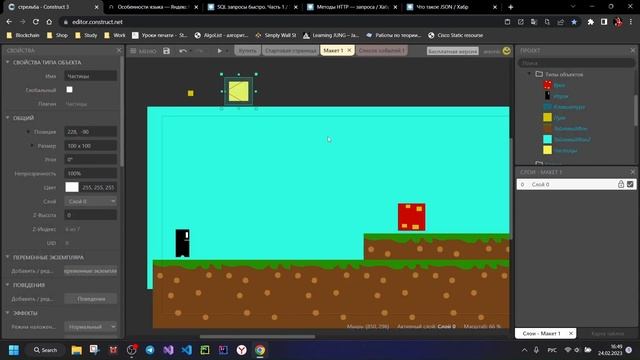
Task: Undo the last action with the arrow icon
Action: (x=182, y=51)
